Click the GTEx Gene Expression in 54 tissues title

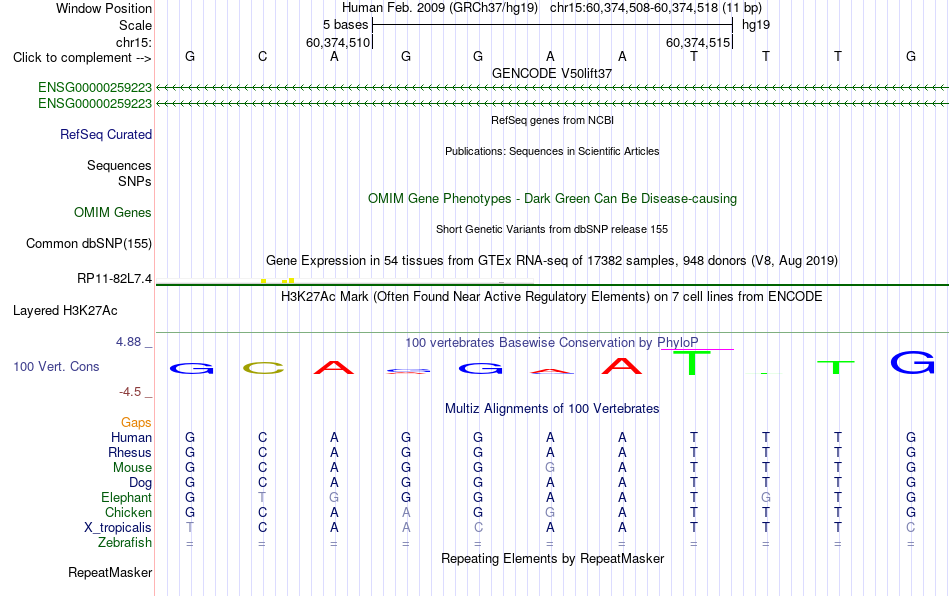tap(552, 260)
